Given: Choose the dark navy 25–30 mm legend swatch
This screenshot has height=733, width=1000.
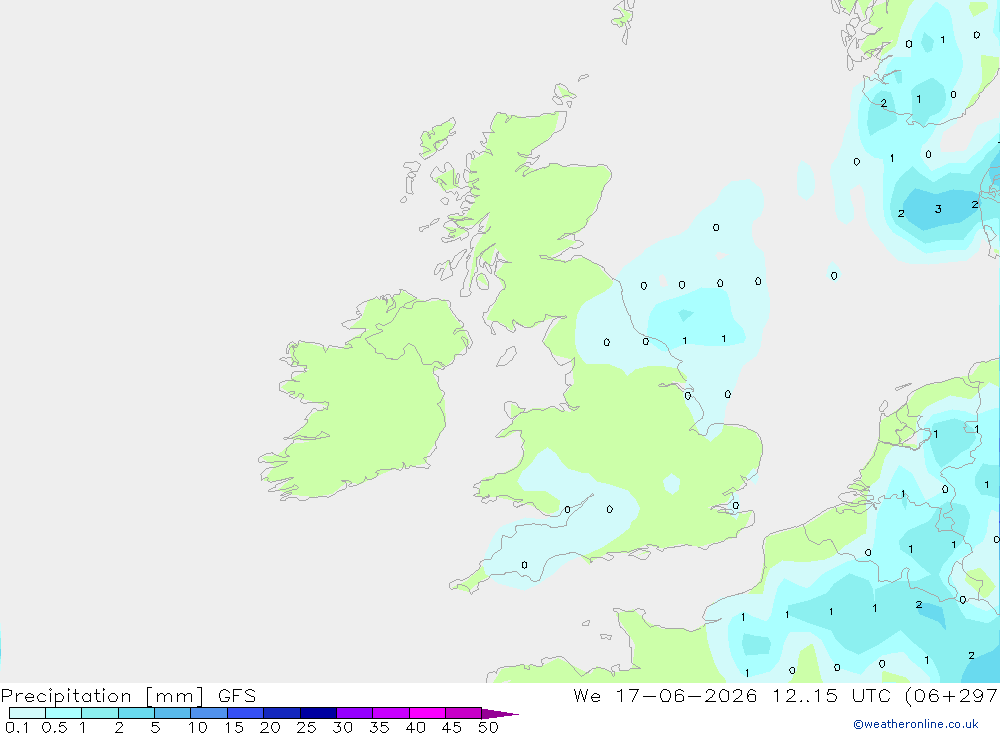Looking at the screenshot, I should pos(318,713).
